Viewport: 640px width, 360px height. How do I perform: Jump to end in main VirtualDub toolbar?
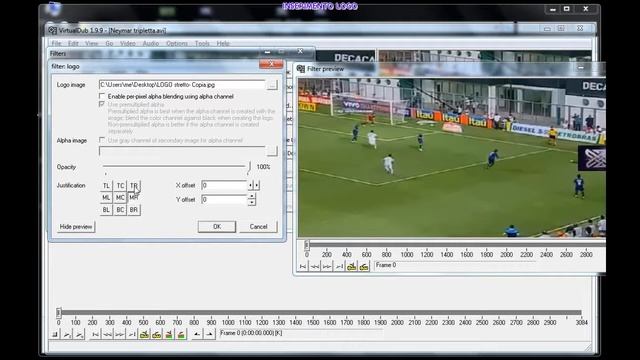point(132,334)
